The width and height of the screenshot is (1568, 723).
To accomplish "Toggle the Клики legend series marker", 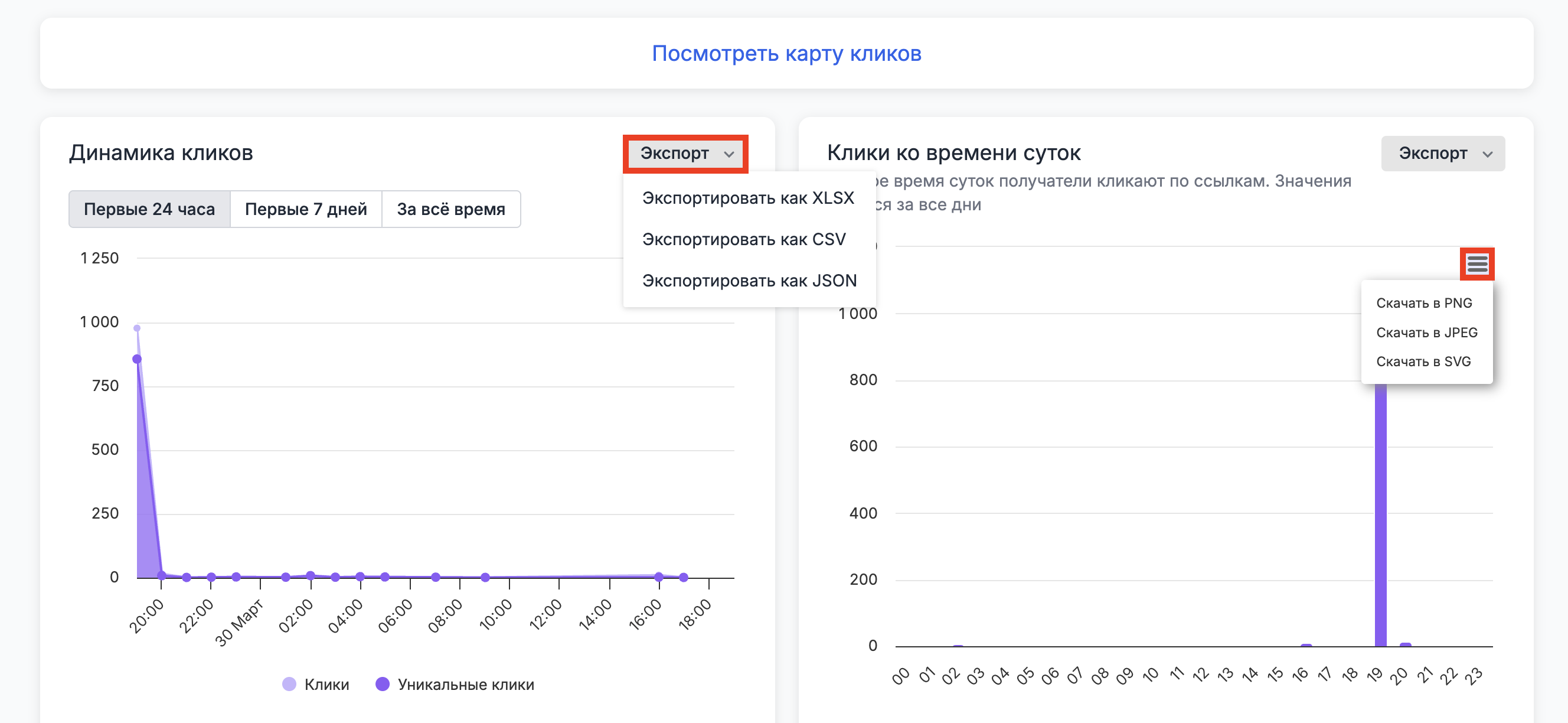I will coord(289,684).
